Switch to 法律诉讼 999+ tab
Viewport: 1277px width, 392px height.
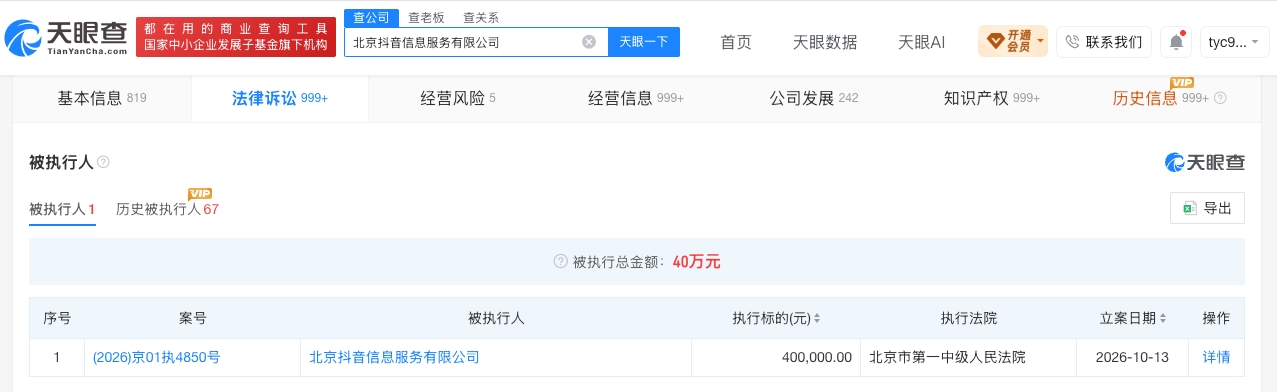click(x=280, y=98)
